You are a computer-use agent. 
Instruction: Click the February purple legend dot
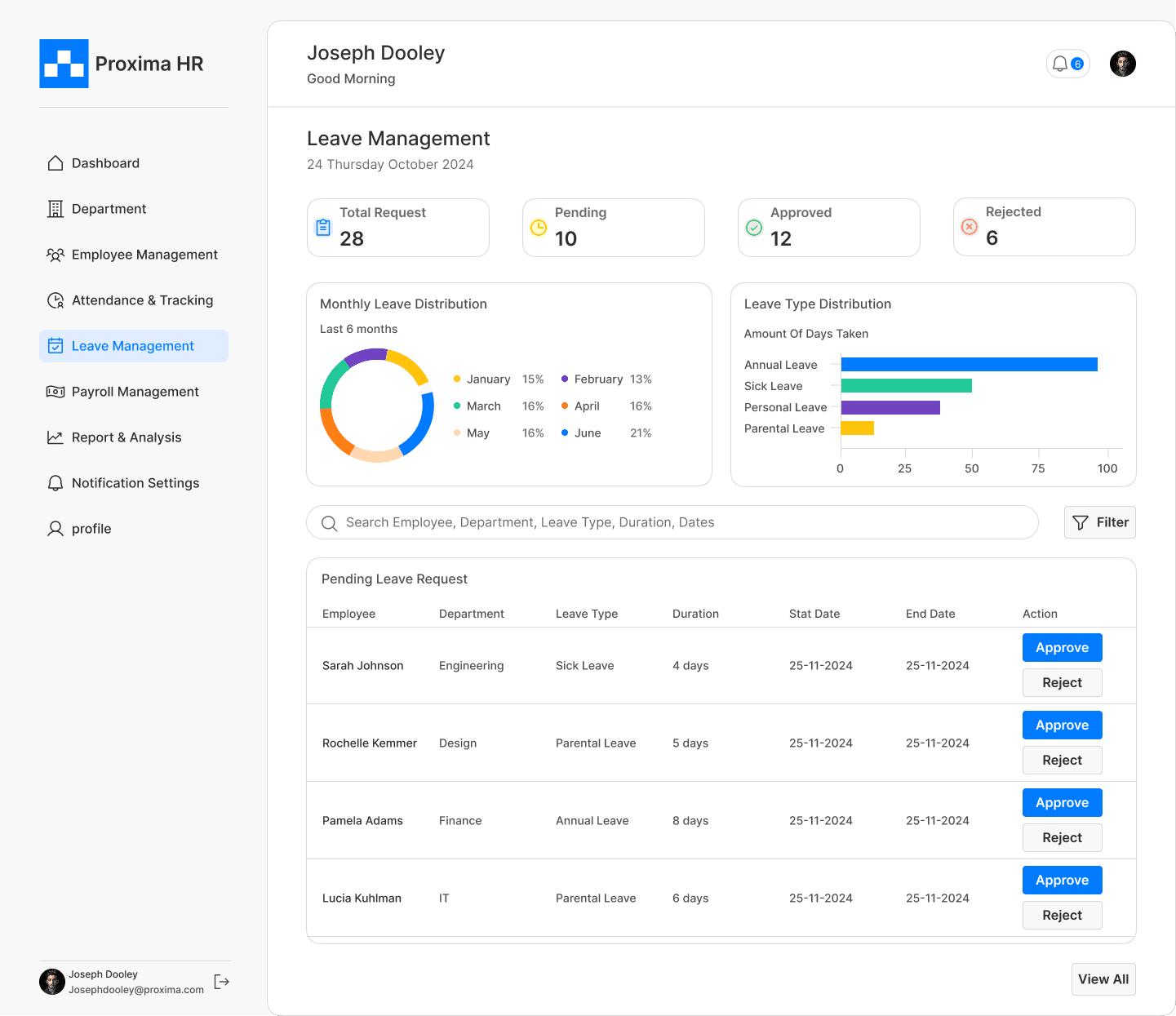pyautogui.click(x=565, y=379)
